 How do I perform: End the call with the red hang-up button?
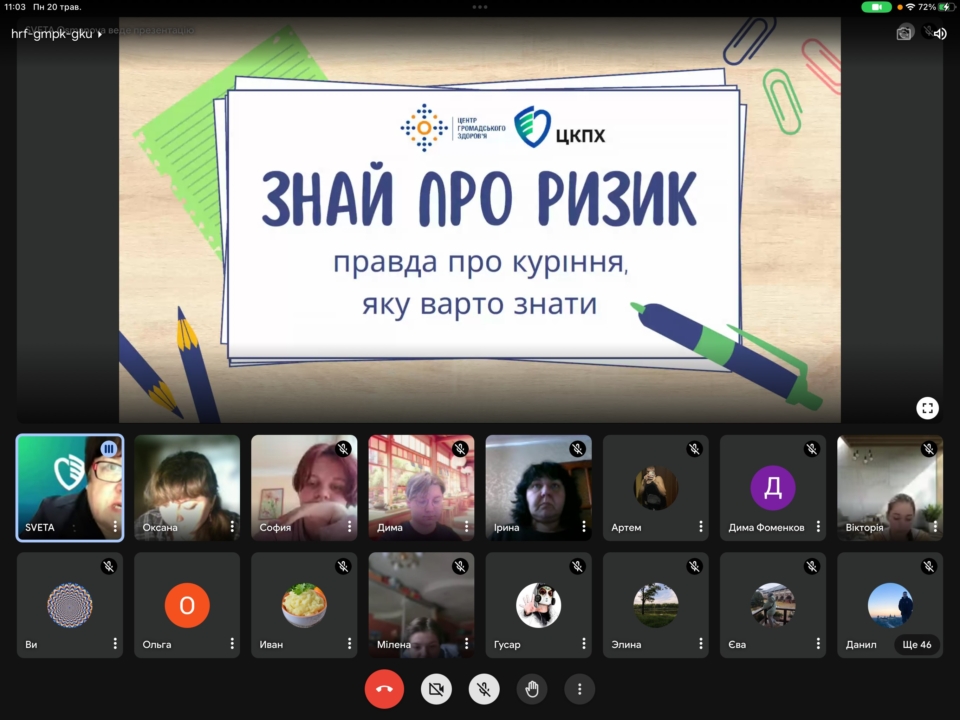point(384,689)
